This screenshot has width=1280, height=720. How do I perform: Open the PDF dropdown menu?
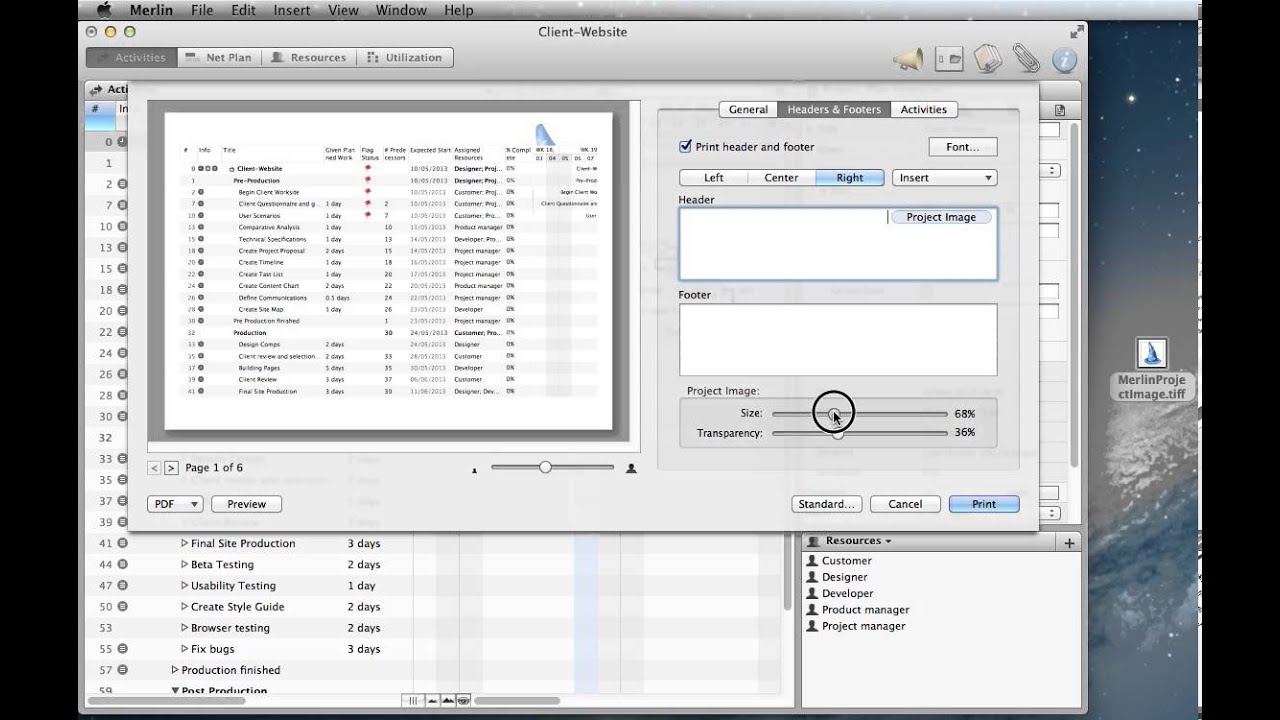coord(175,504)
